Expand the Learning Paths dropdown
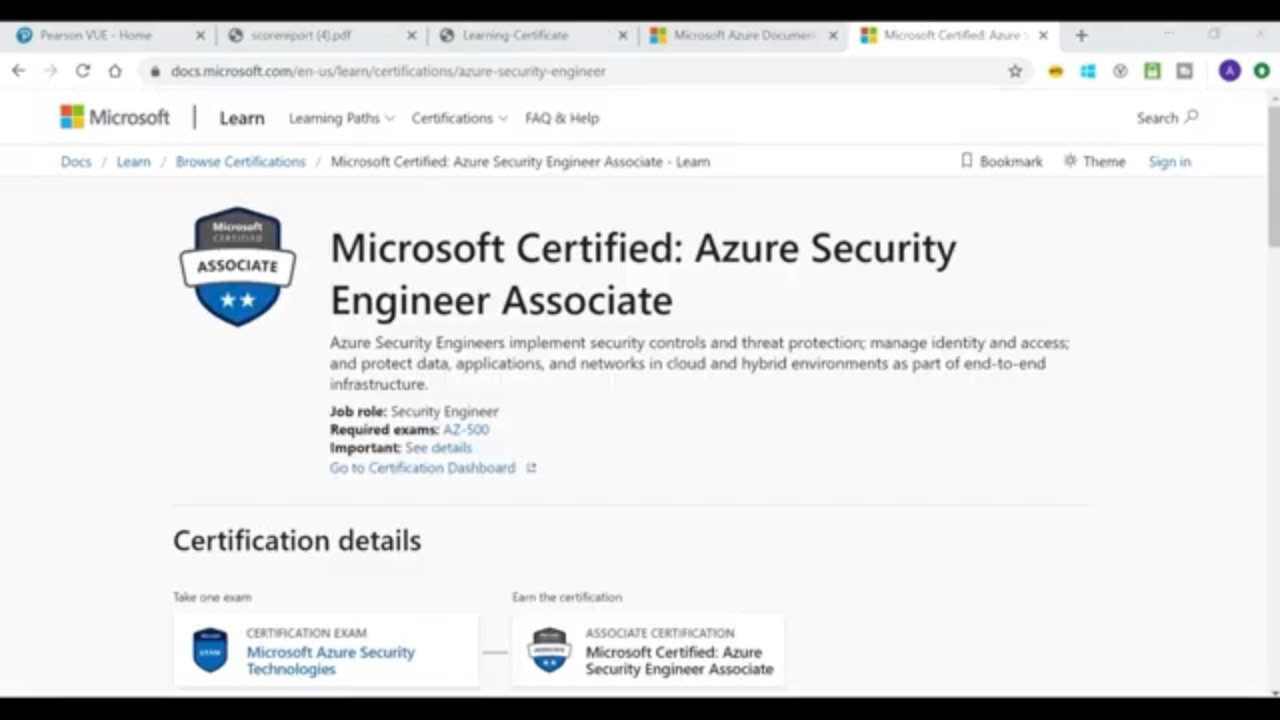 tap(341, 118)
